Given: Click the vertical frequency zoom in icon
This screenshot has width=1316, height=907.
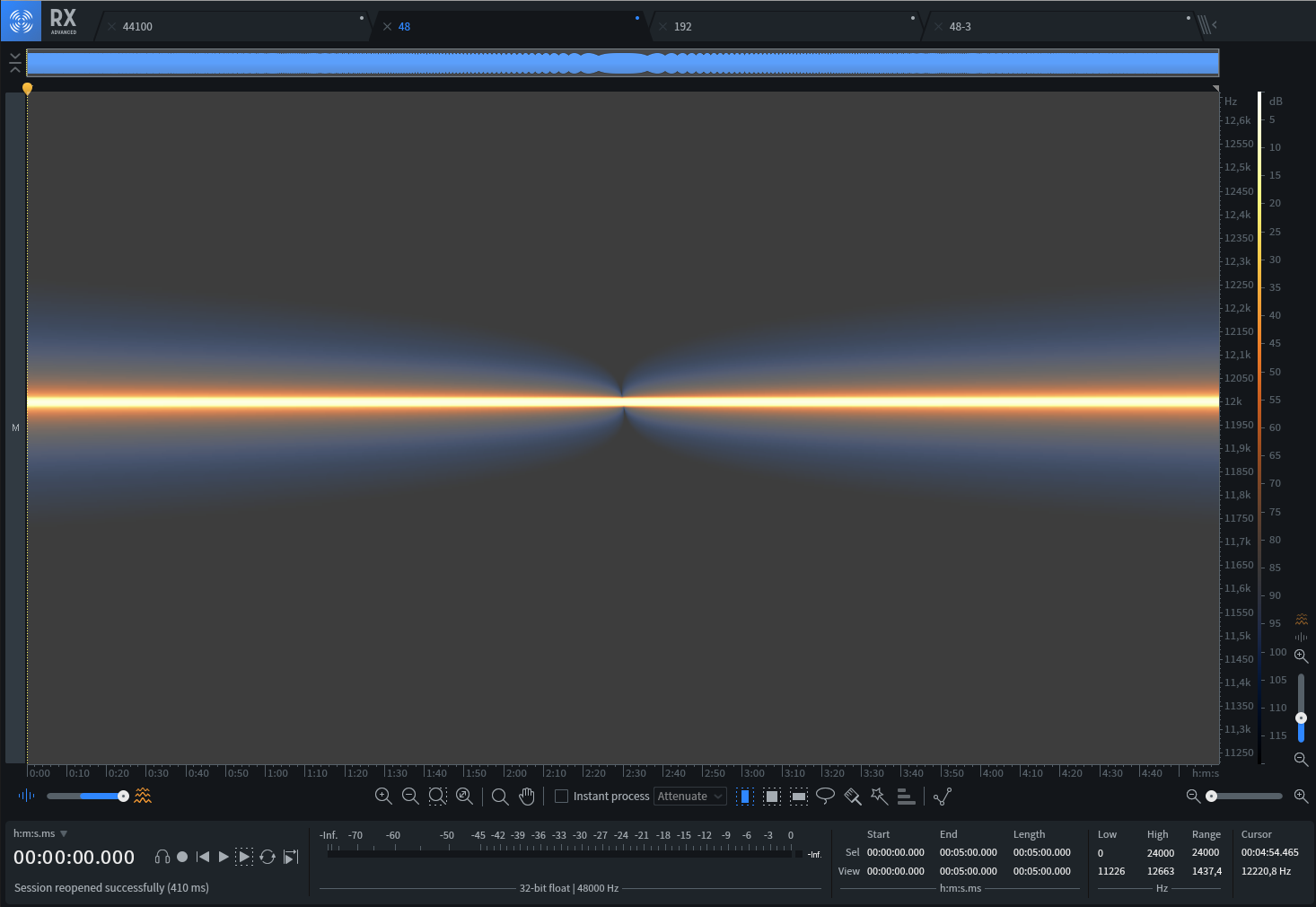Looking at the screenshot, I should pos(1301,656).
